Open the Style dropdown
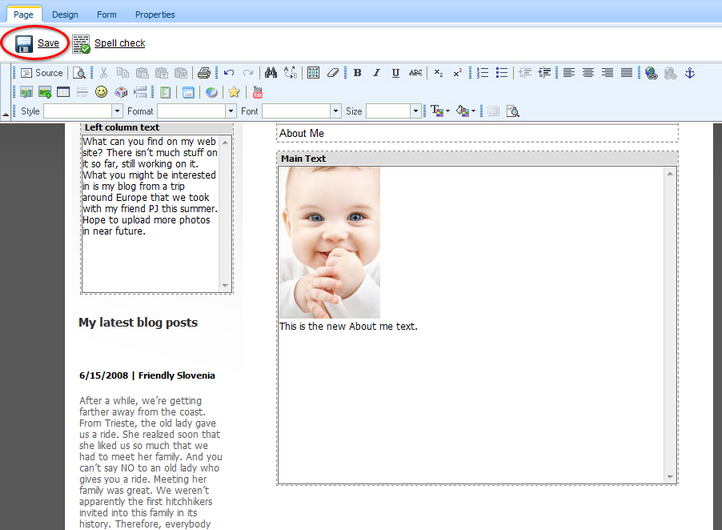722x530 pixels. pos(117,111)
